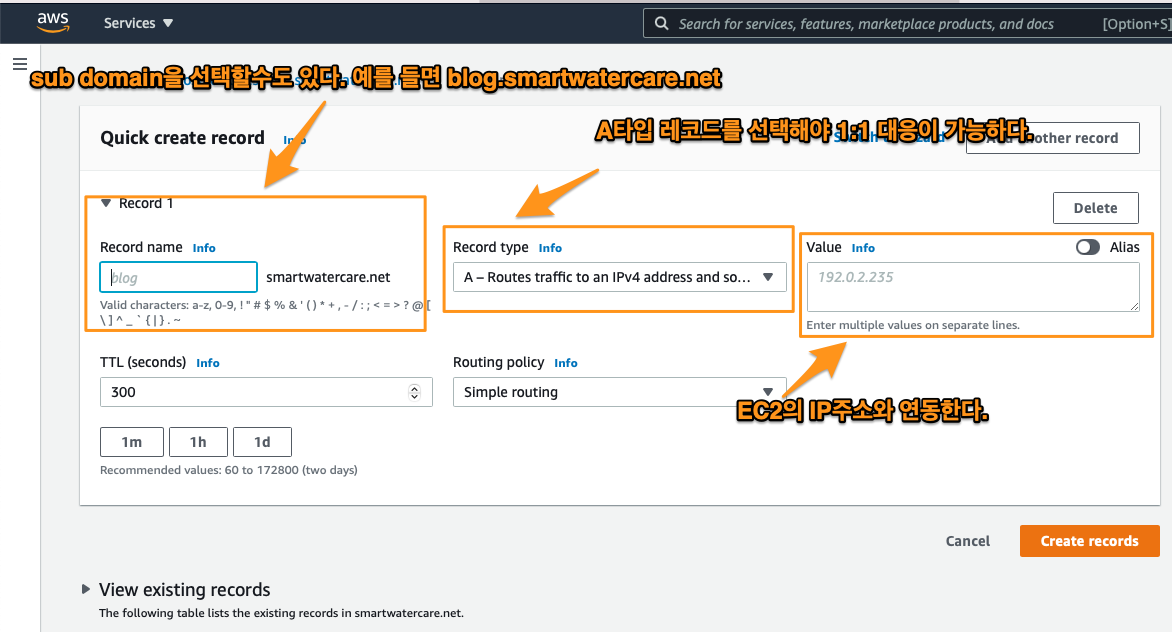
Task: Open Info link next to Routing policy
Action: click(x=566, y=363)
